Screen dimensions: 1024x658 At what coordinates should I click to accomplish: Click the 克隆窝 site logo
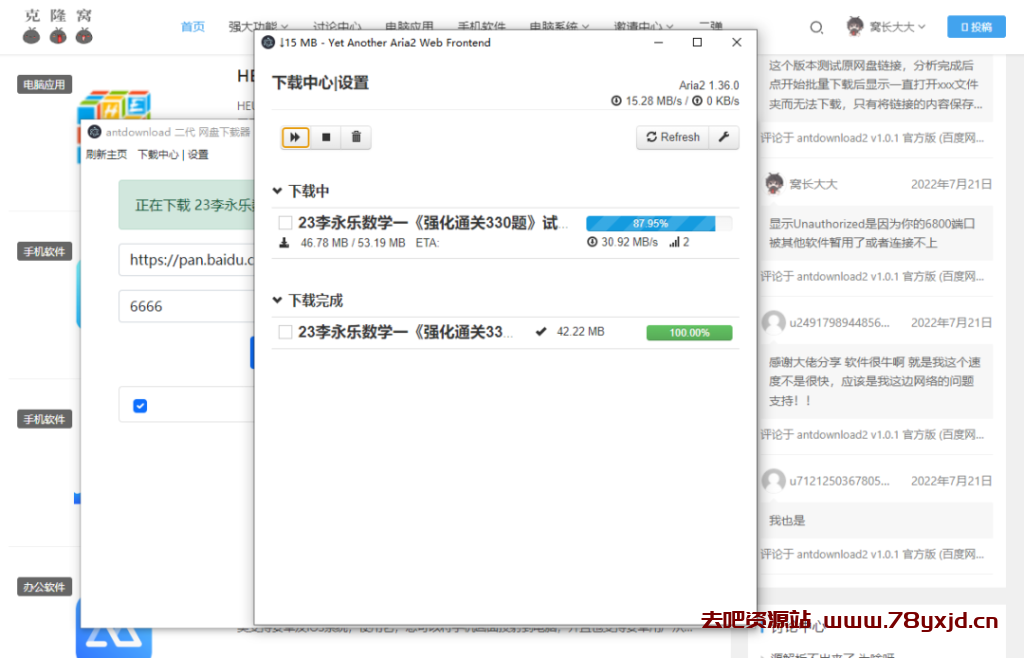click(x=57, y=26)
